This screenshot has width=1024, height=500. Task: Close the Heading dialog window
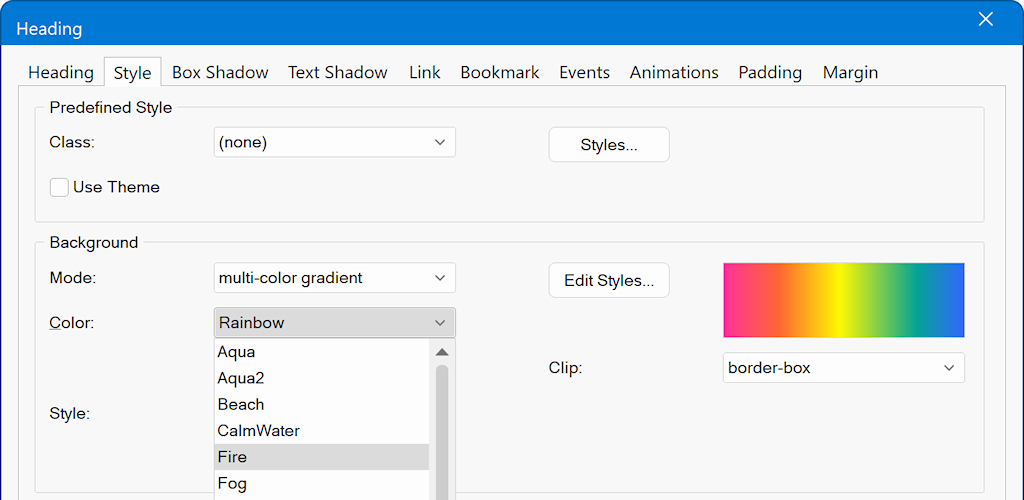click(985, 20)
